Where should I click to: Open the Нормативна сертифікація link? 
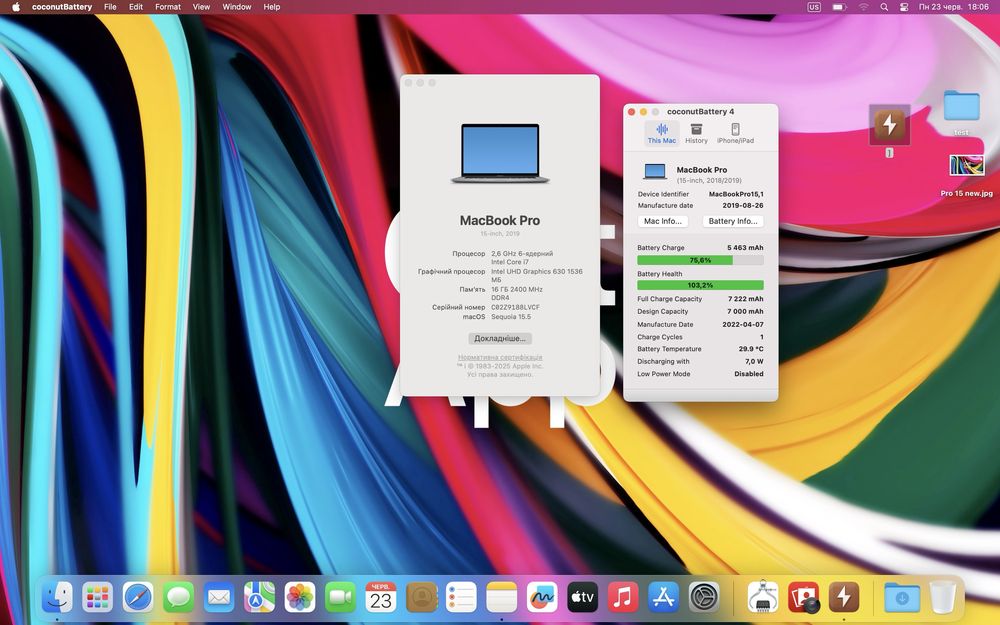pos(500,357)
